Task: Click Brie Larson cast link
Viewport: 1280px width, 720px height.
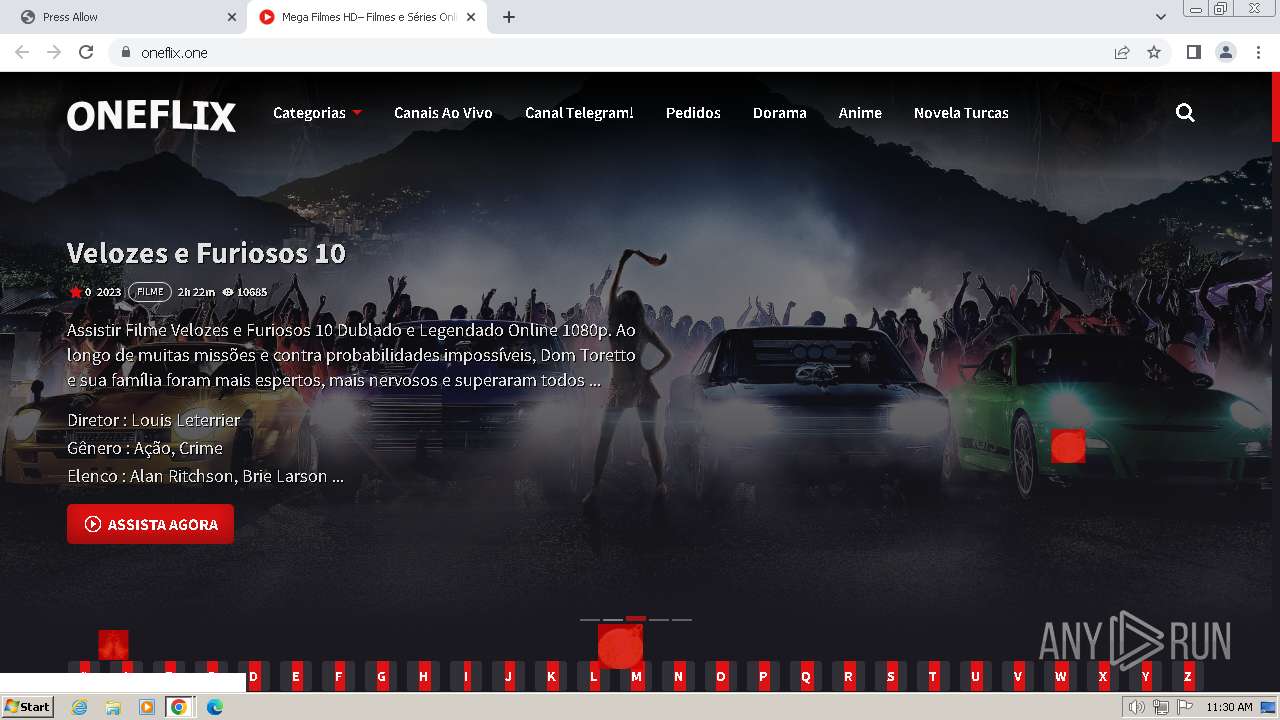Action: click(285, 476)
